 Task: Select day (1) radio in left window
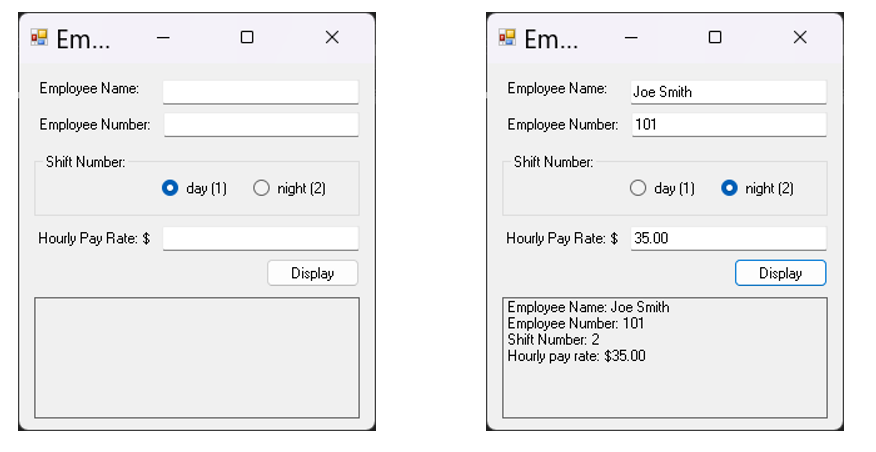coord(194,188)
